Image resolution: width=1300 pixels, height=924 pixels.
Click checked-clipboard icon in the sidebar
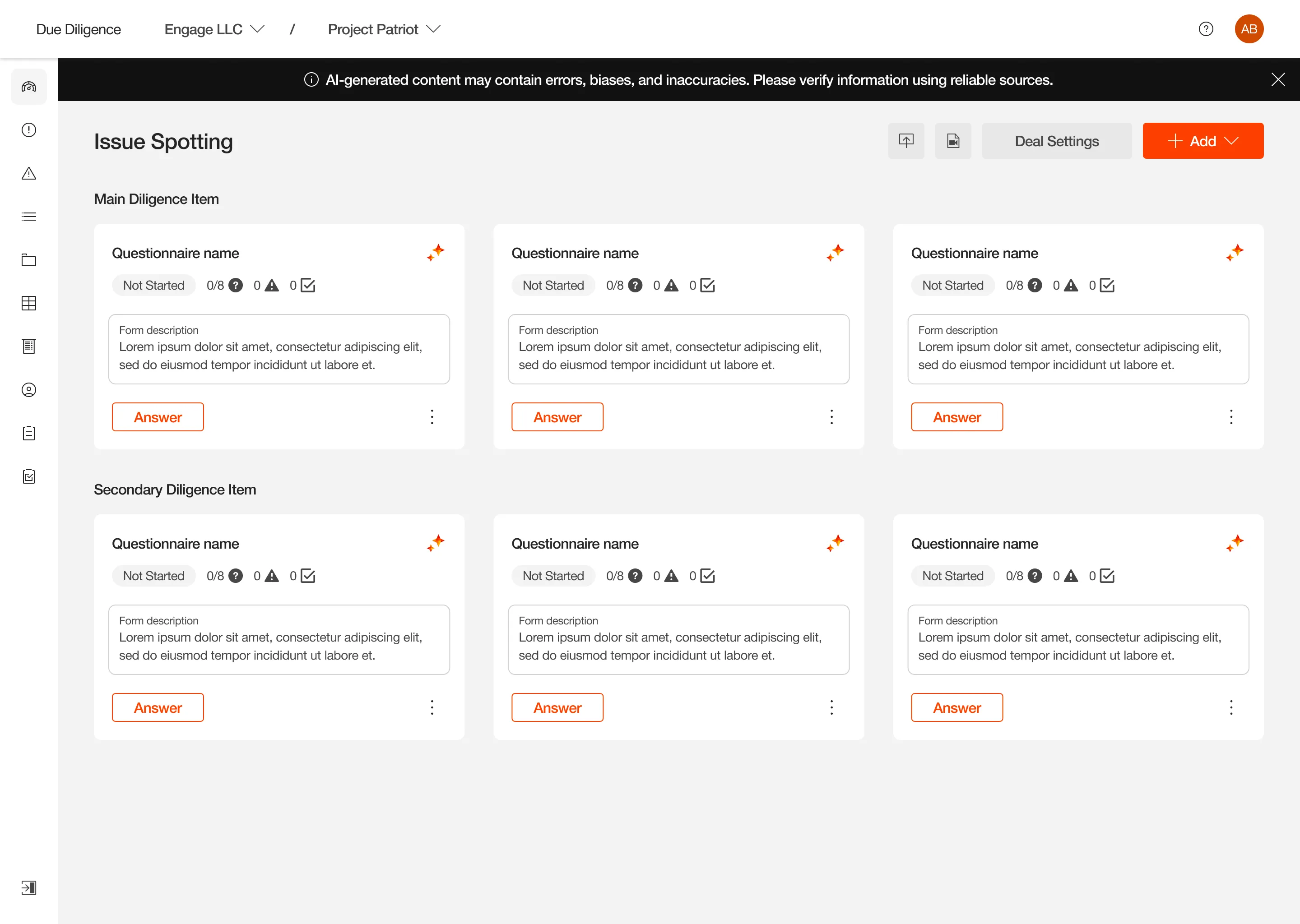click(28, 476)
